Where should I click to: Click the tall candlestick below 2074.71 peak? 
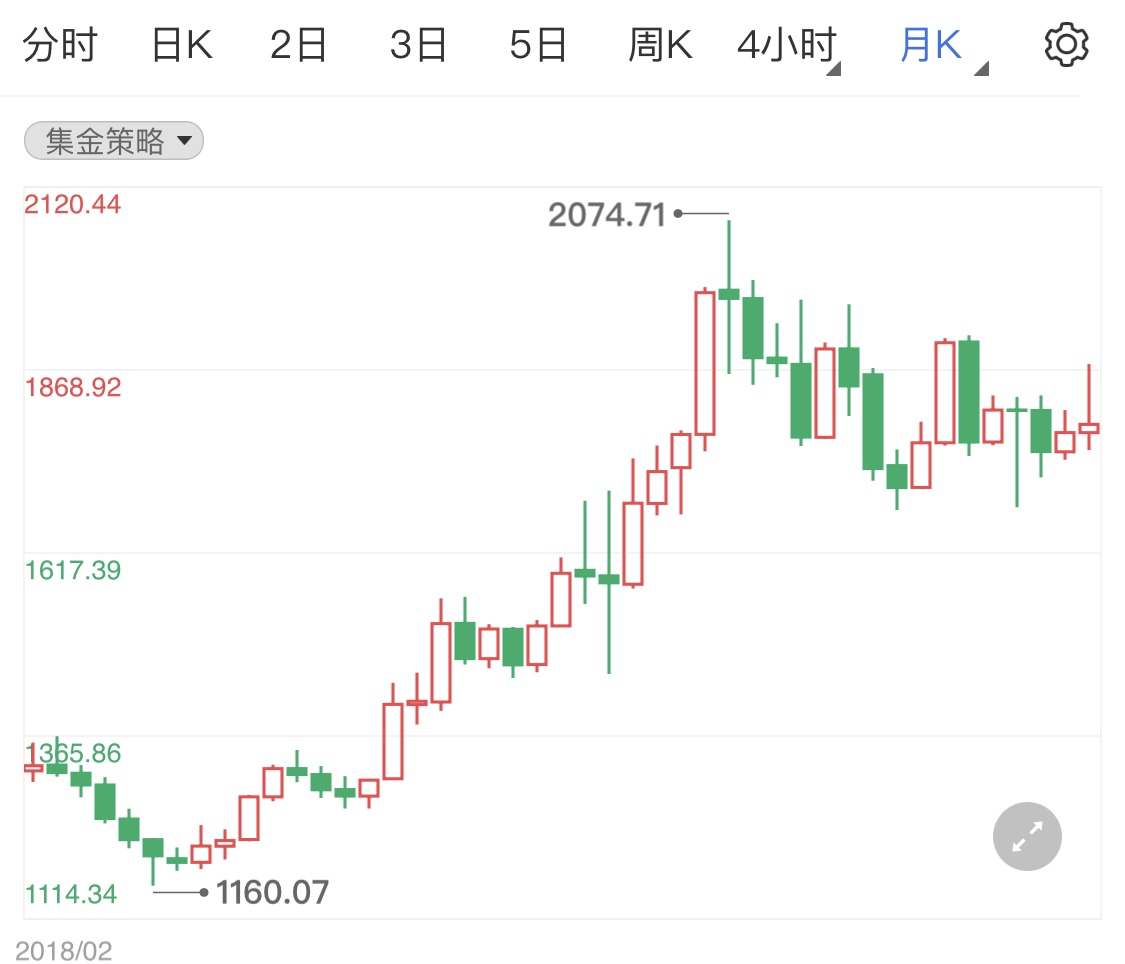pyautogui.click(x=705, y=363)
